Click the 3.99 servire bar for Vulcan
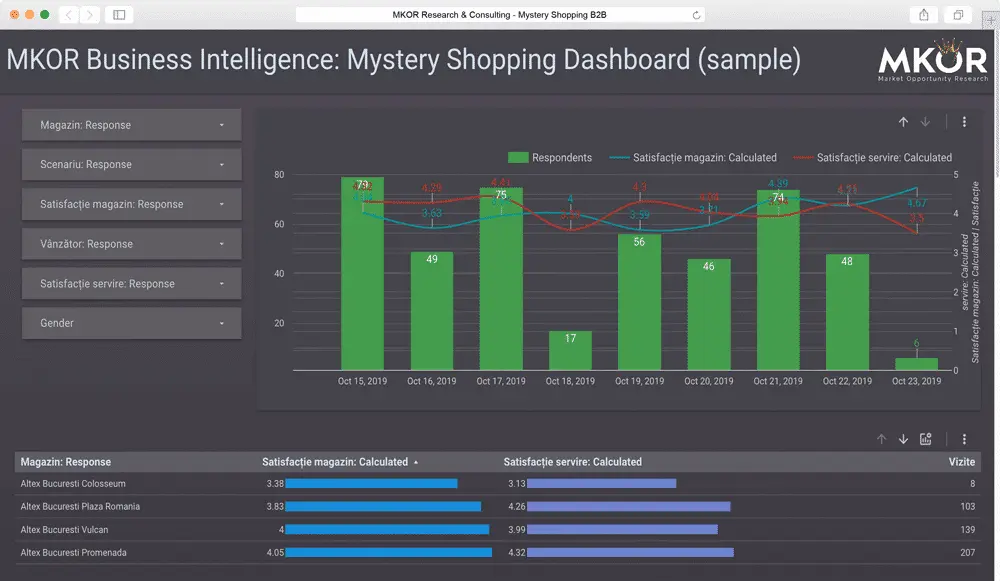Image resolution: width=1000 pixels, height=581 pixels. tap(622, 529)
